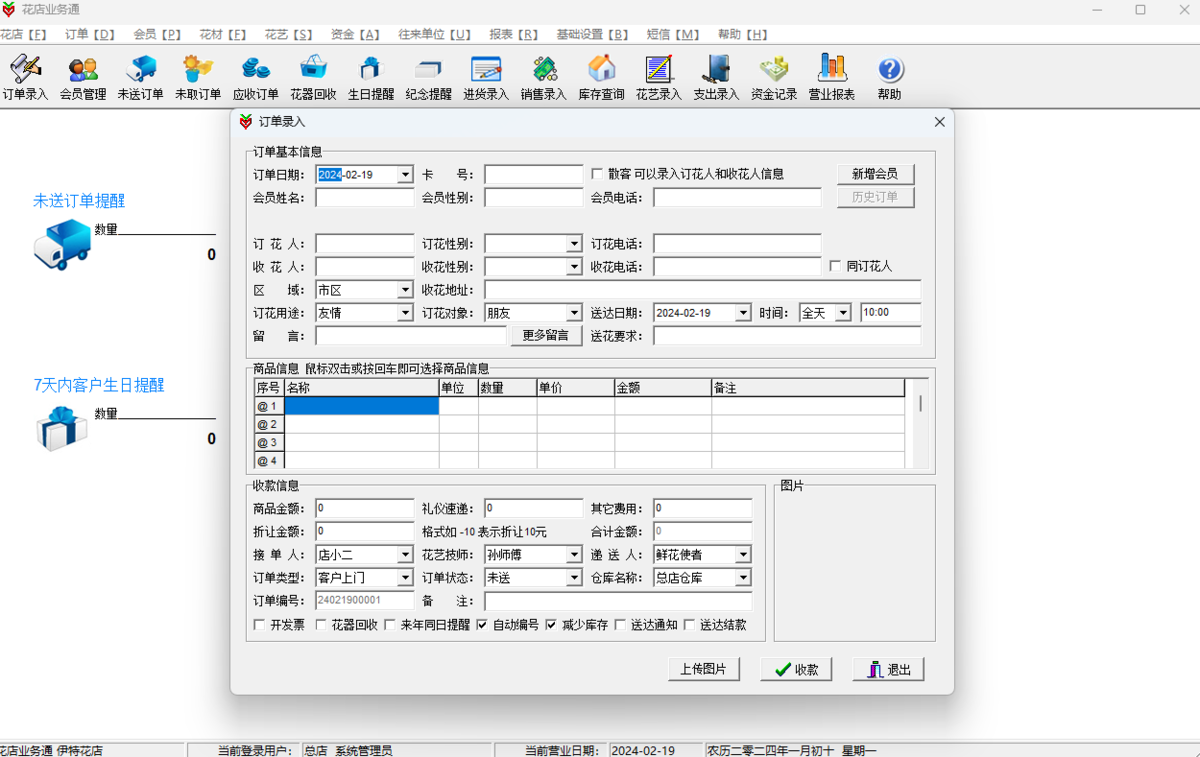
Task: Tick the 同订花人 checkbox
Action: (x=836, y=267)
